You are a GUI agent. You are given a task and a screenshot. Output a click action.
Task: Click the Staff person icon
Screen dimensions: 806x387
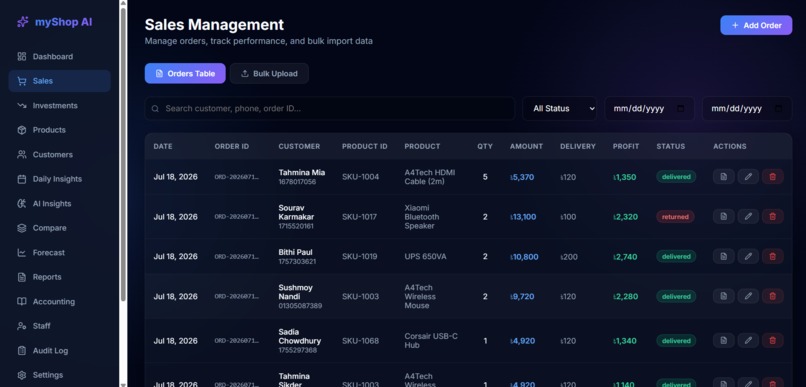pos(22,326)
